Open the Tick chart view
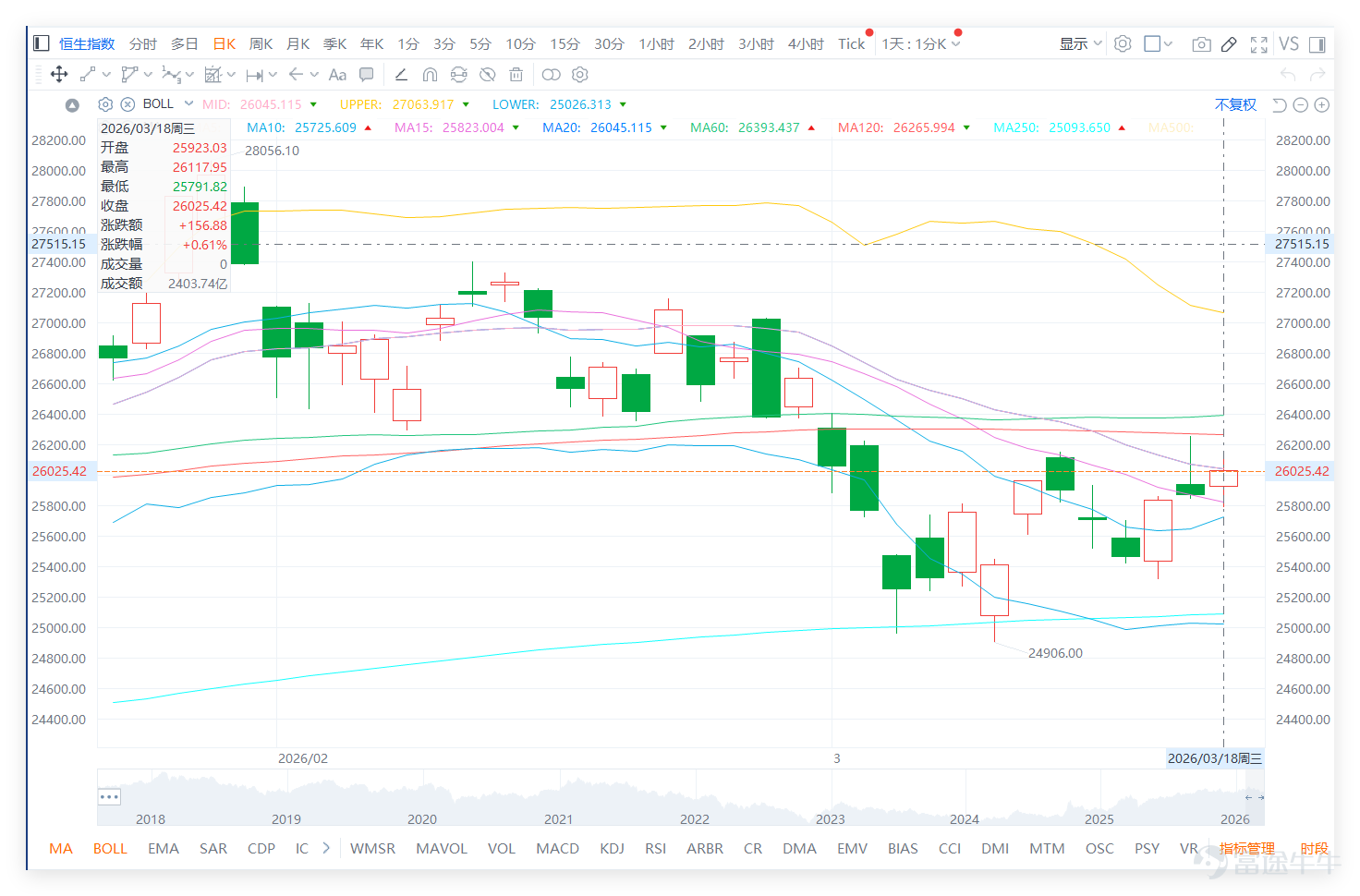 click(x=851, y=43)
